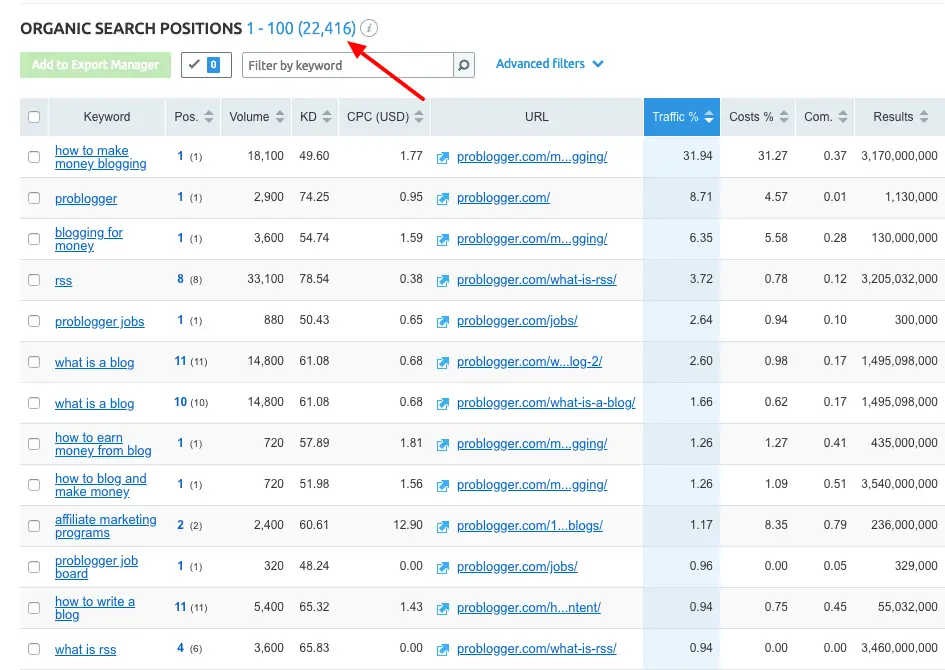The width and height of the screenshot is (945, 670).
Task: Sort table by Volume column arrows
Action: pyautogui.click(x=280, y=117)
